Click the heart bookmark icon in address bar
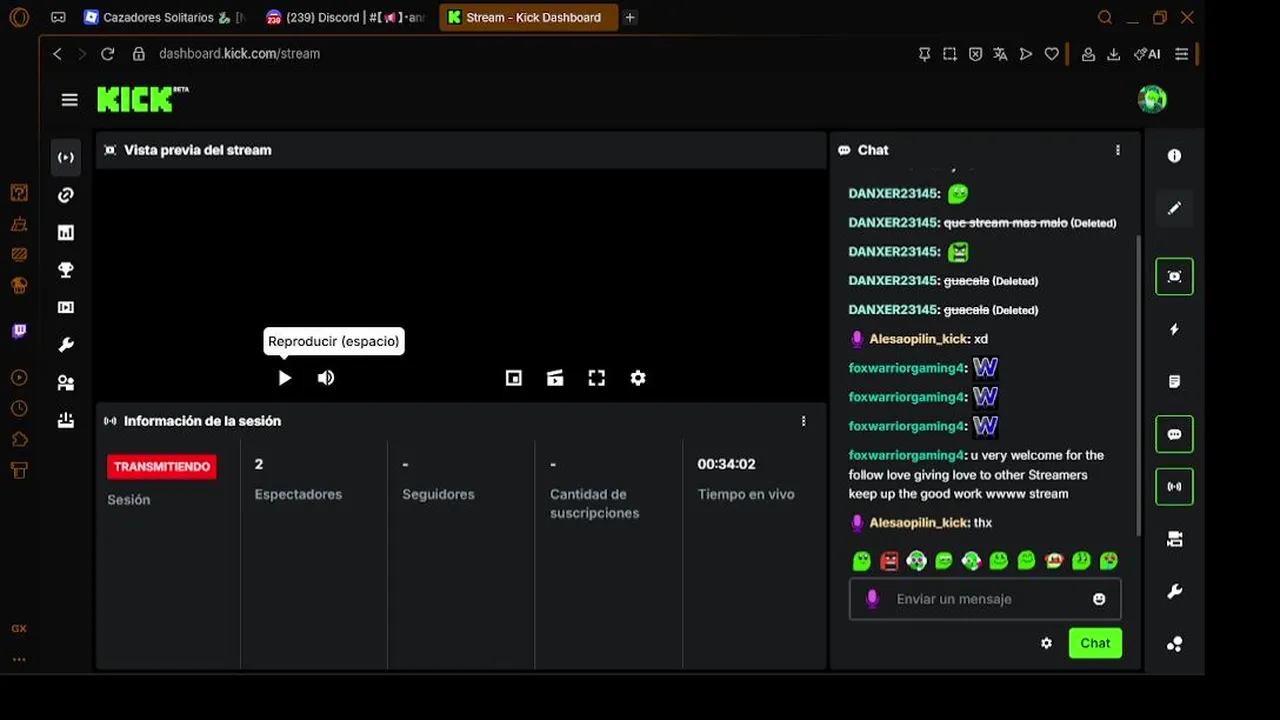Screen dimensions: 1280x720 [x=1051, y=54]
